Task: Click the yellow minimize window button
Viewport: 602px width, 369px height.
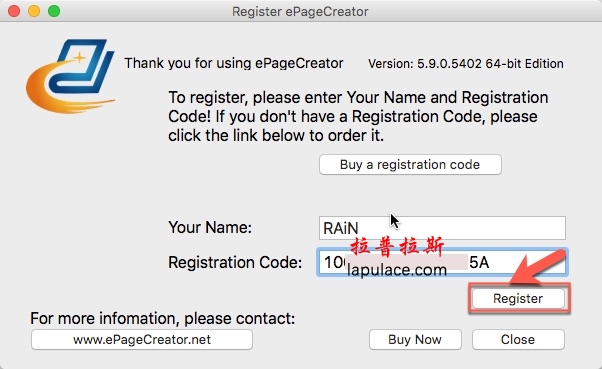Action: [x=34, y=11]
